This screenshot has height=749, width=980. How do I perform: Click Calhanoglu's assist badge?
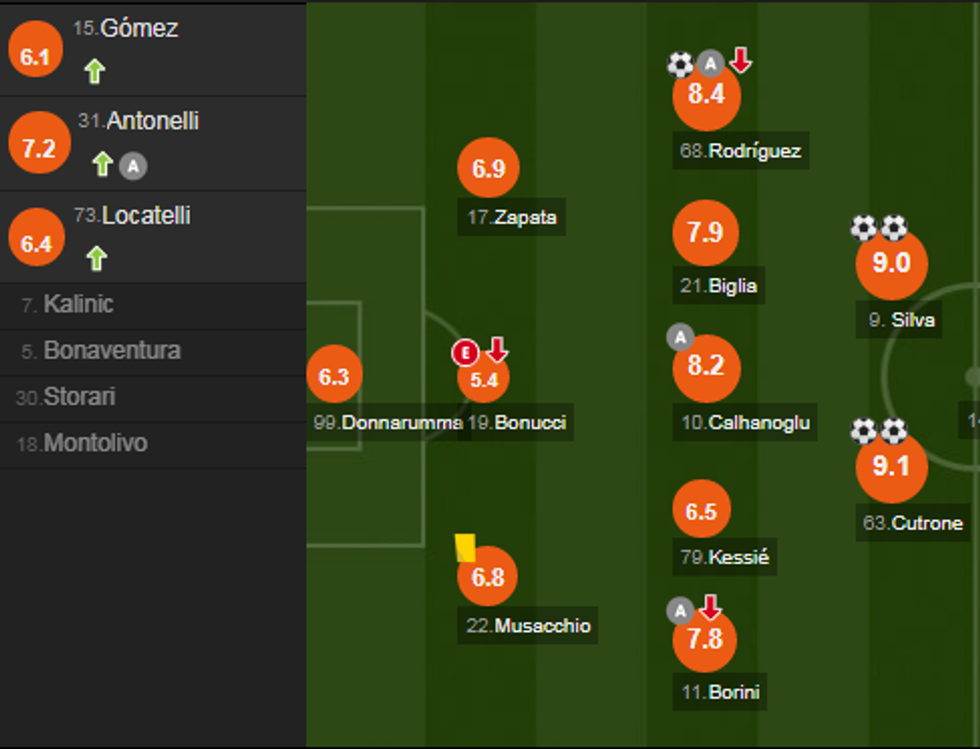680,337
